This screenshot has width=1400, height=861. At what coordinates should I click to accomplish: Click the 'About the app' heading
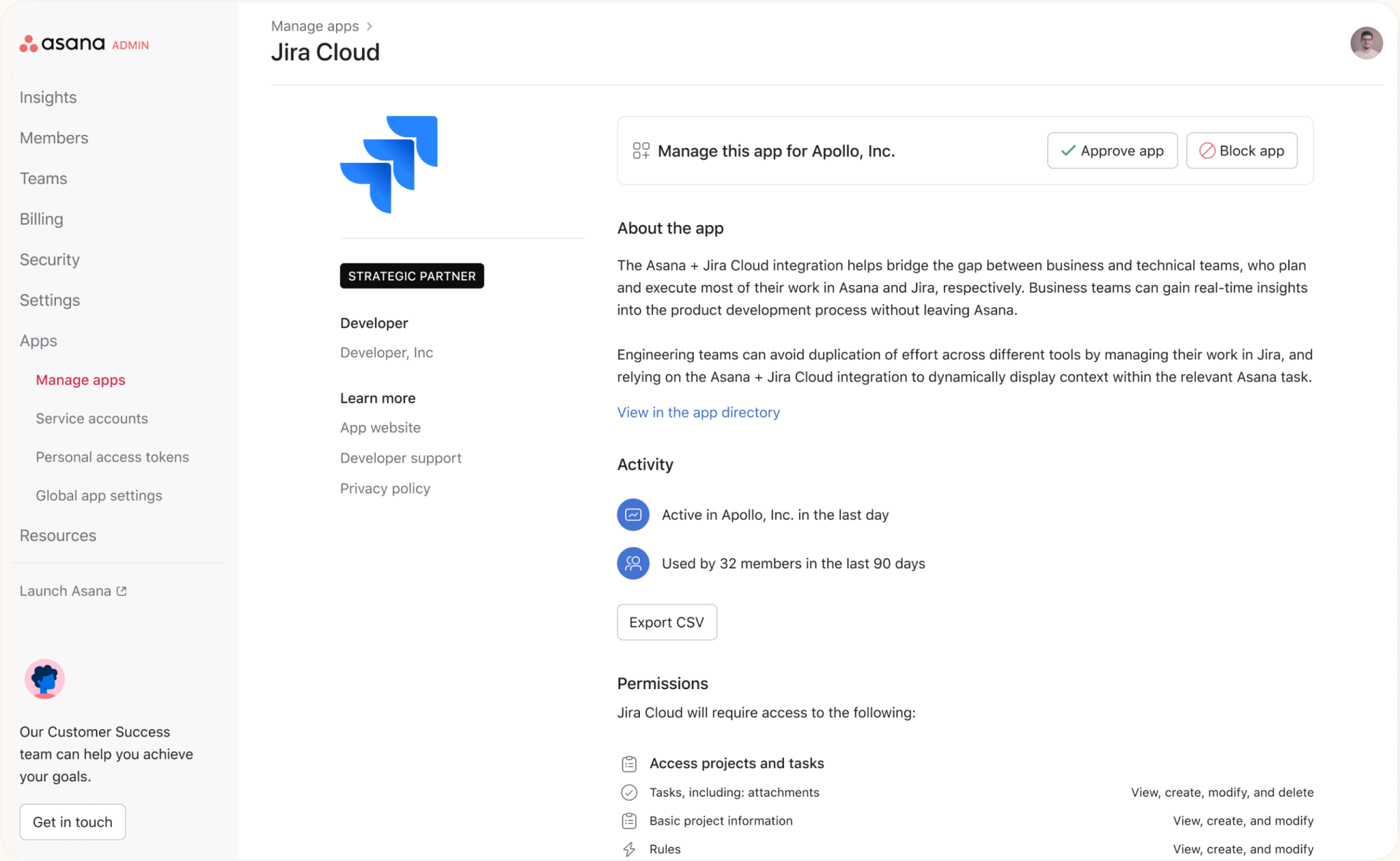click(670, 229)
